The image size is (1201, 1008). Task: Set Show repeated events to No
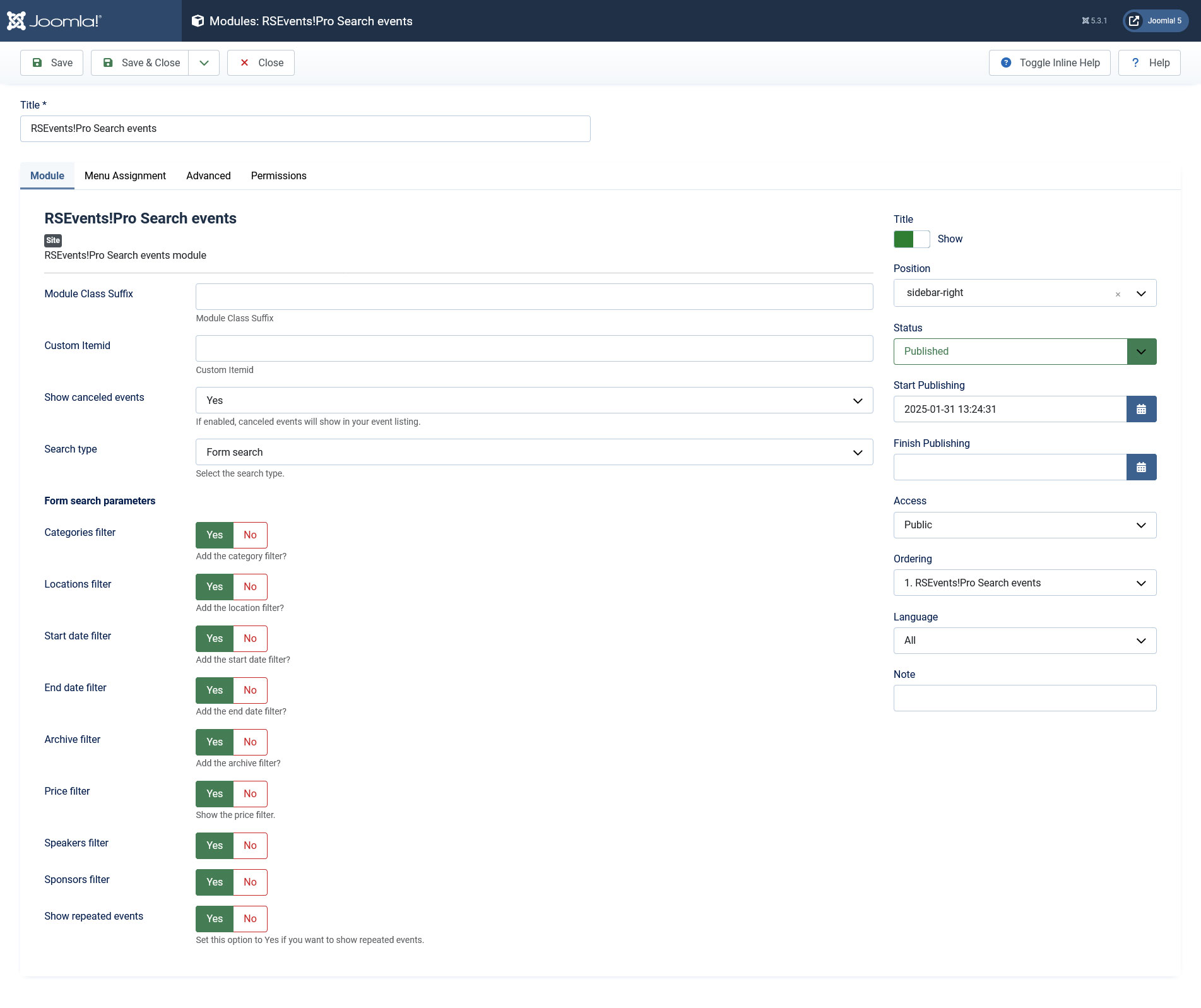pos(250,919)
